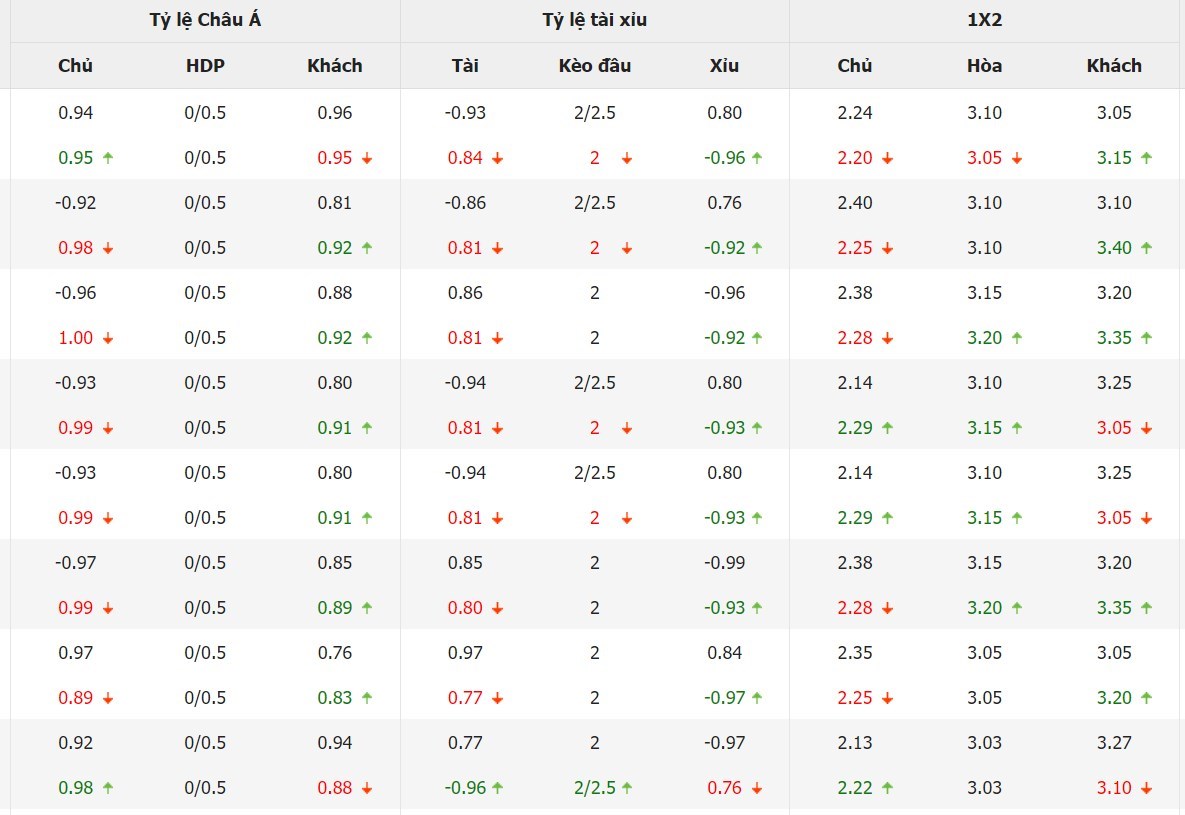The width and height of the screenshot is (1185, 815).
Task: Click the green up arrow beside 0.95
Action: pyautogui.click(x=108, y=158)
